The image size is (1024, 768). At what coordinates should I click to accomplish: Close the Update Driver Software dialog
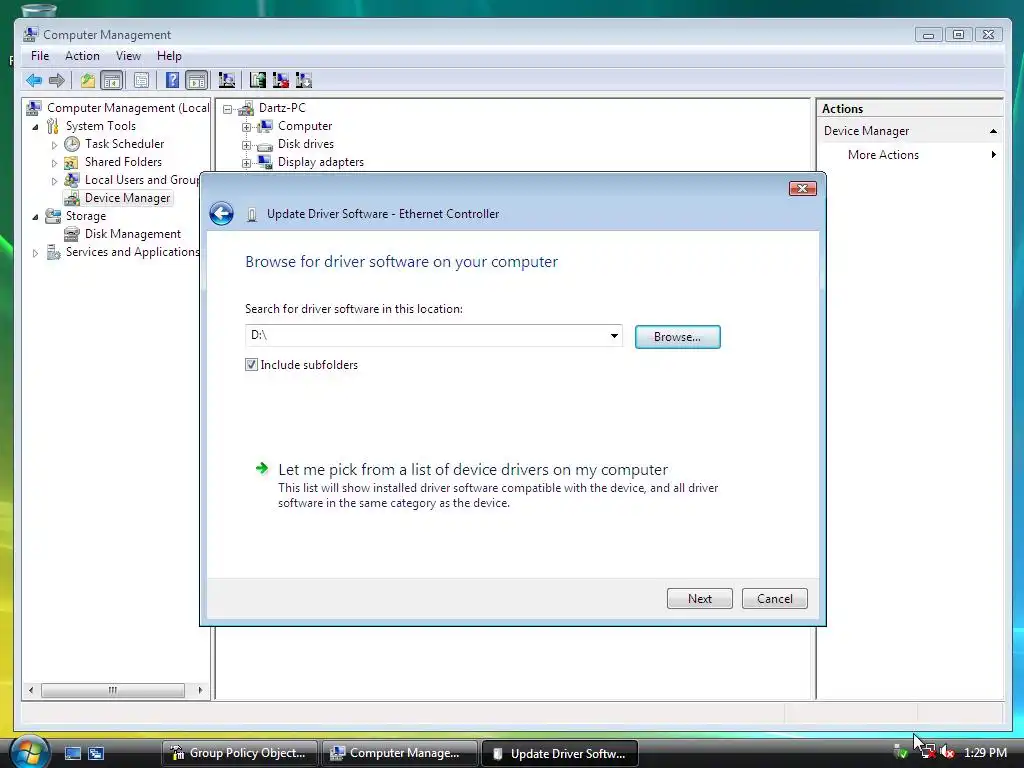pos(803,189)
